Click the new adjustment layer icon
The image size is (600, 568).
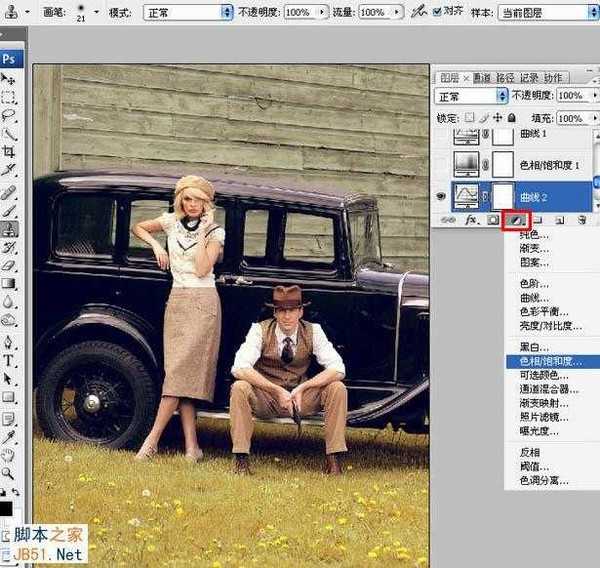coord(517,219)
